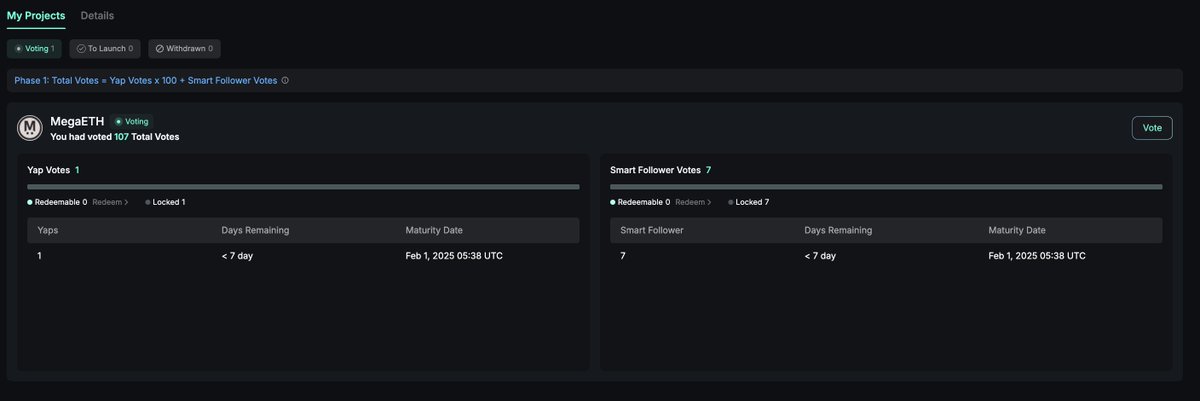
Task: Select the Yaps value 1 cell
Action: pos(40,256)
